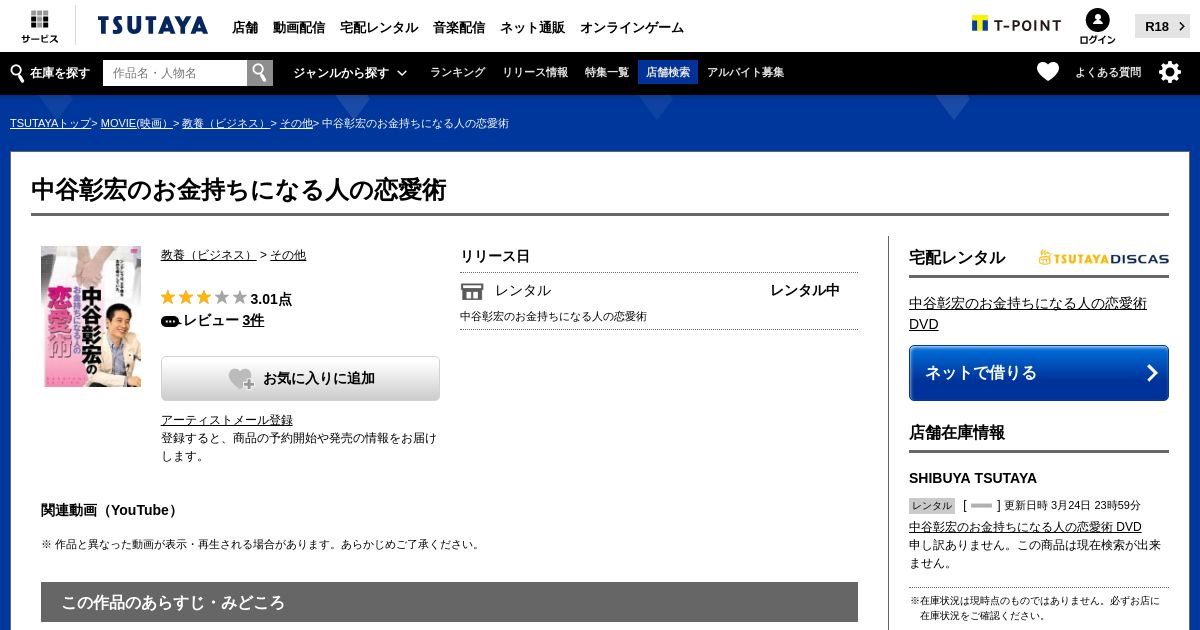1200x630 pixels.
Task: Click the review speech bubble icon
Action: coord(170,321)
